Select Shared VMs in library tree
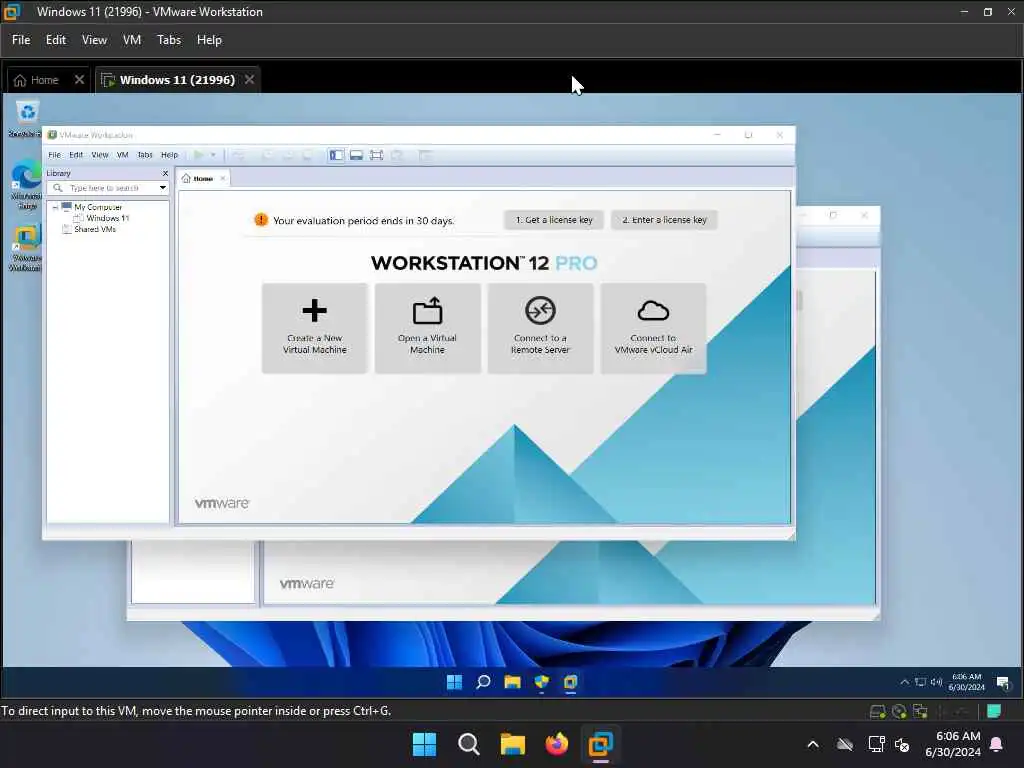Screen dimensions: 1024x768 tap(95, 229)
